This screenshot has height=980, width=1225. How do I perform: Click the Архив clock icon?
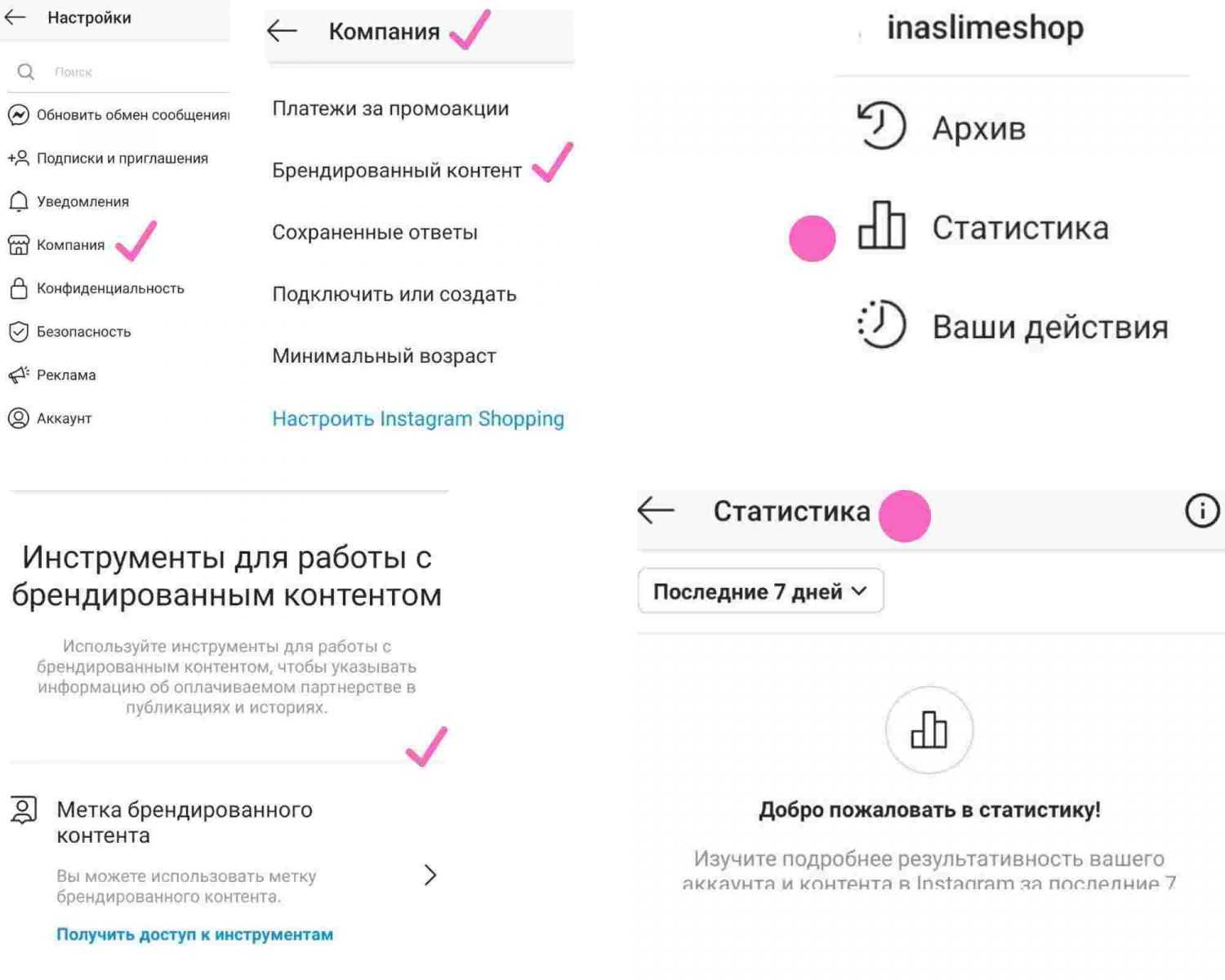(881, 127)
